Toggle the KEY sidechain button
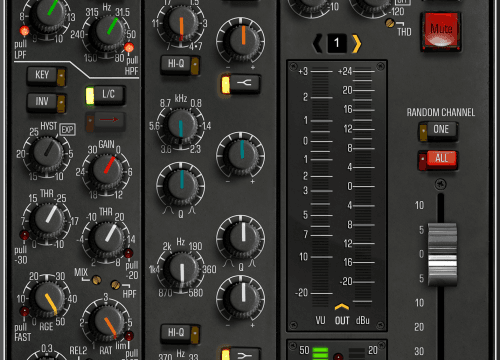This screenshot has width=500, height=360. pyautogui.click(x=46, y=76)
